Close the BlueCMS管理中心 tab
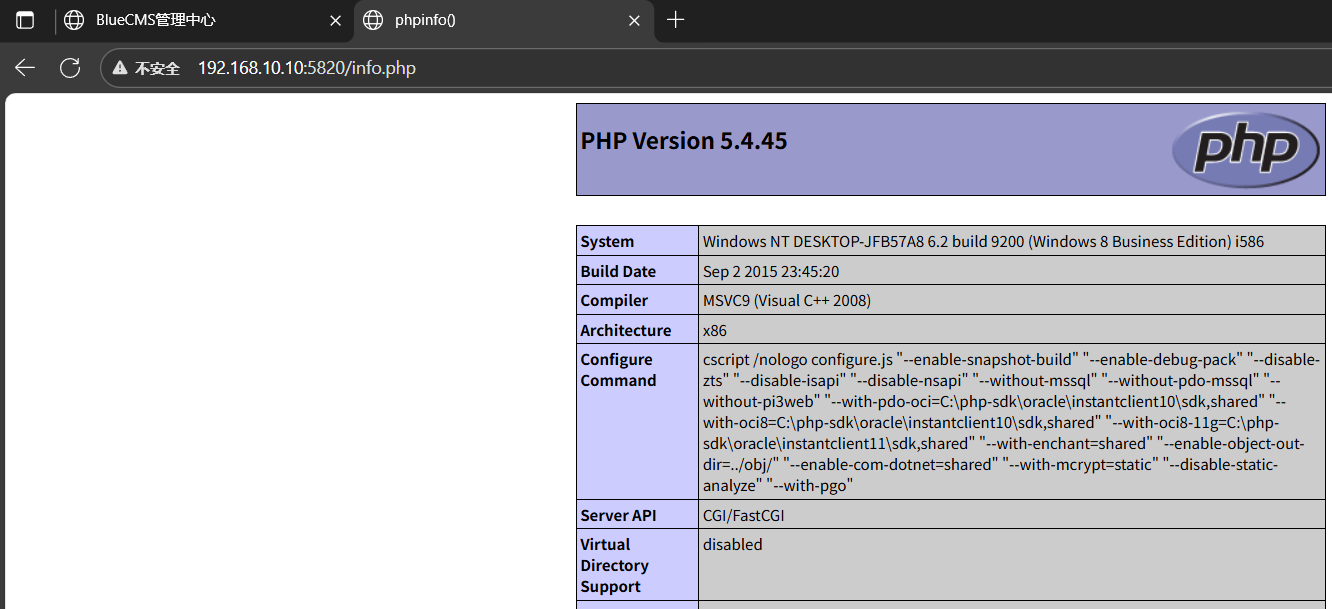 coord(335,20)
